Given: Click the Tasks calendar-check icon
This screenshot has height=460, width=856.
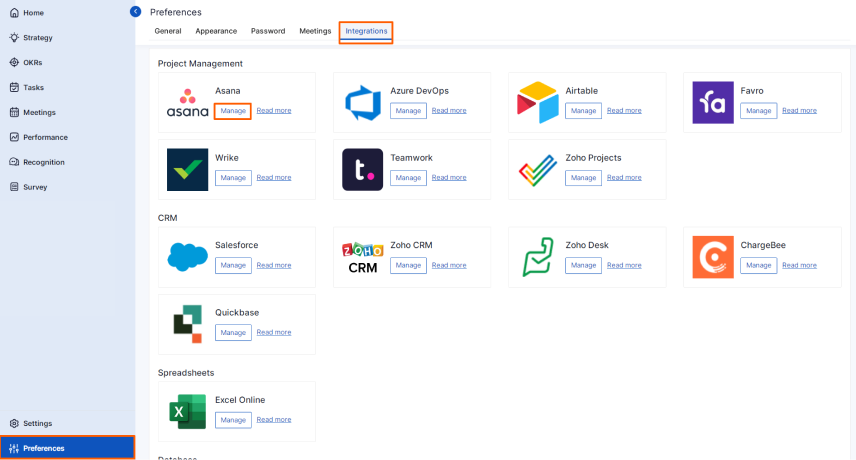Looking at the screenshot, I should pyautogui.click(x=14, y=87).
